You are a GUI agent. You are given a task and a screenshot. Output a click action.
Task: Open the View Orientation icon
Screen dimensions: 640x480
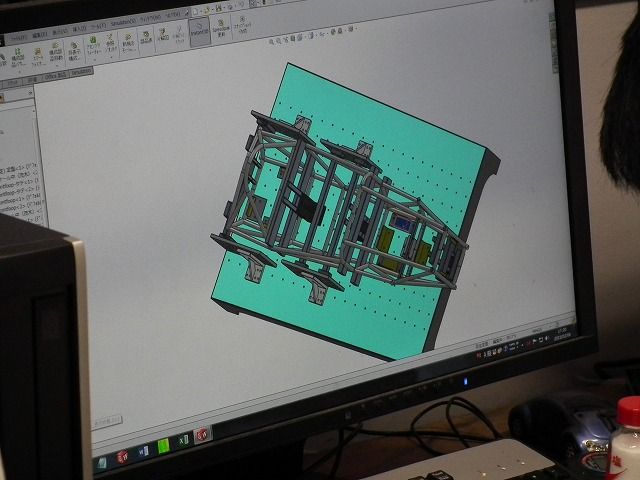tap(300, 37)
